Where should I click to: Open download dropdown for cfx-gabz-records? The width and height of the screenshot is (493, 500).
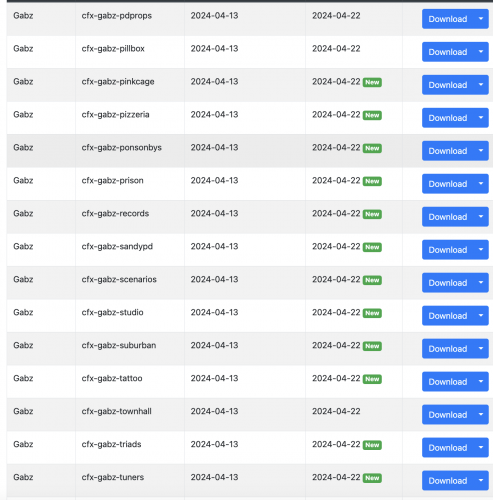[481, 217]
